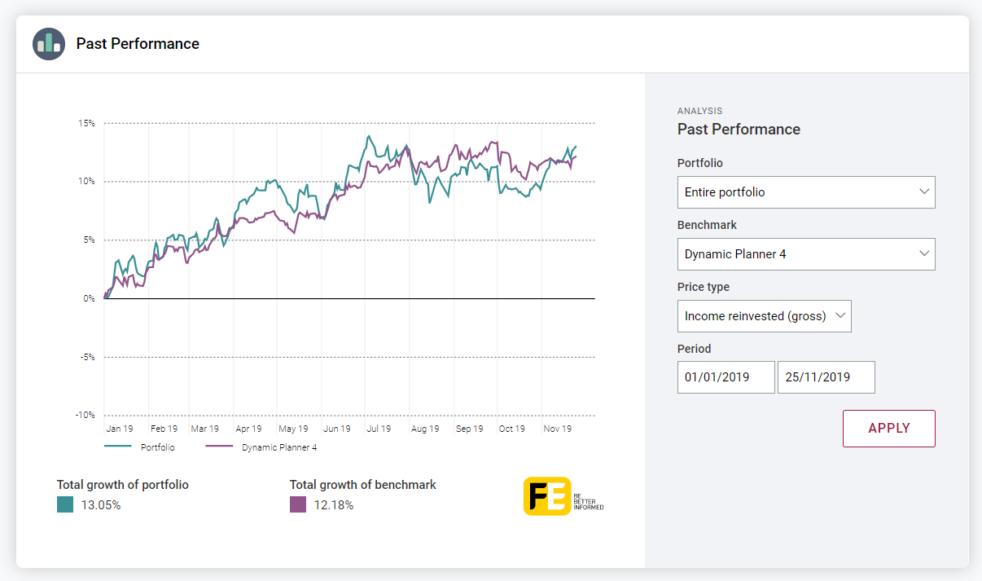The image size is (982, 581).
Task: Click the Benchmark dropdown chevron icon
Action: [925, 254]
